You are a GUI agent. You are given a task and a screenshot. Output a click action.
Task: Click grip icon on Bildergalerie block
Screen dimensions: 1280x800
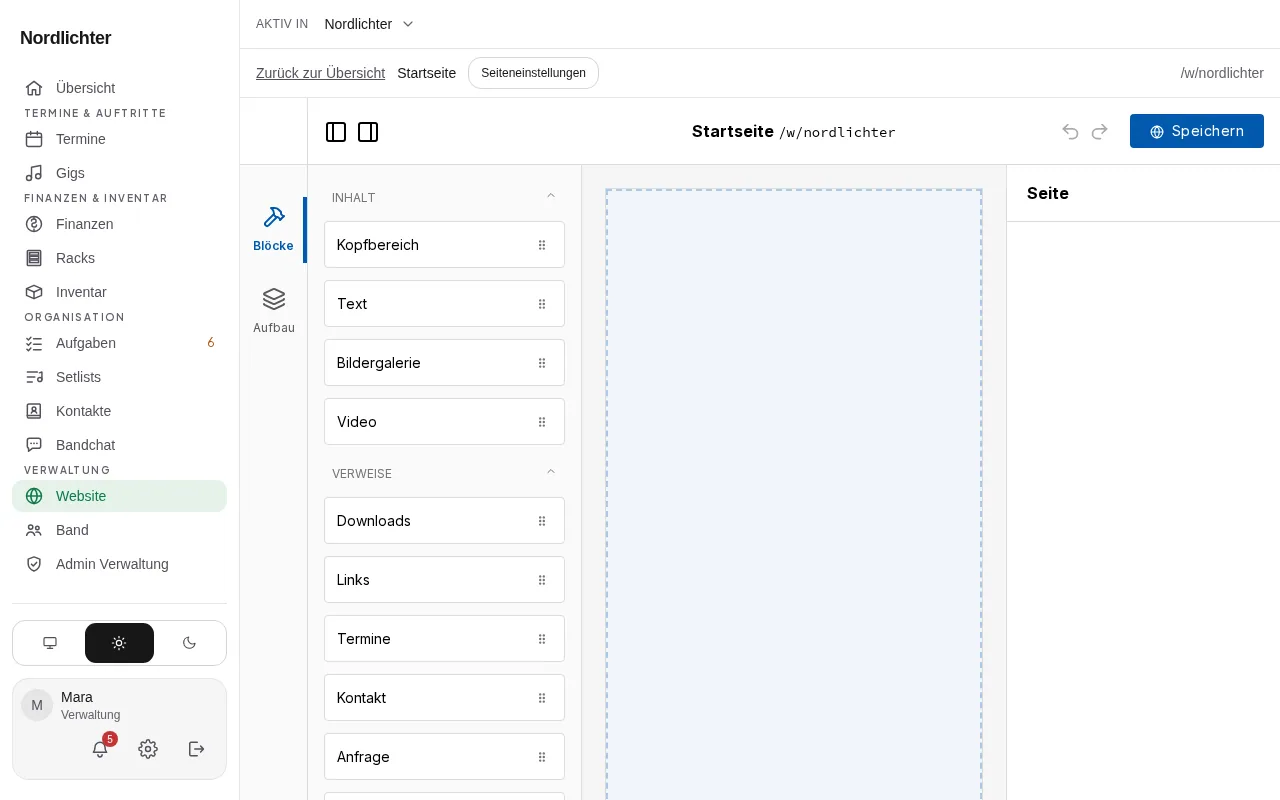[542, 363]
